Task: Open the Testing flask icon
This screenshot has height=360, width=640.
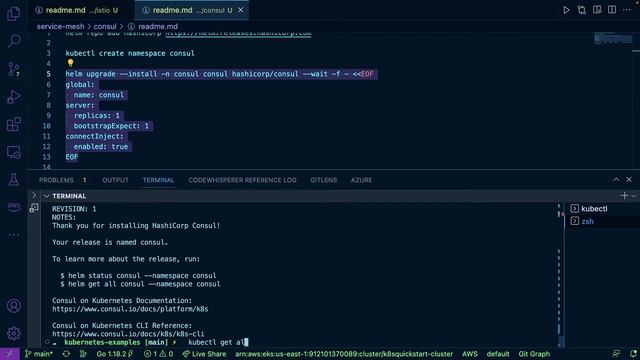Action: point(14,180)
